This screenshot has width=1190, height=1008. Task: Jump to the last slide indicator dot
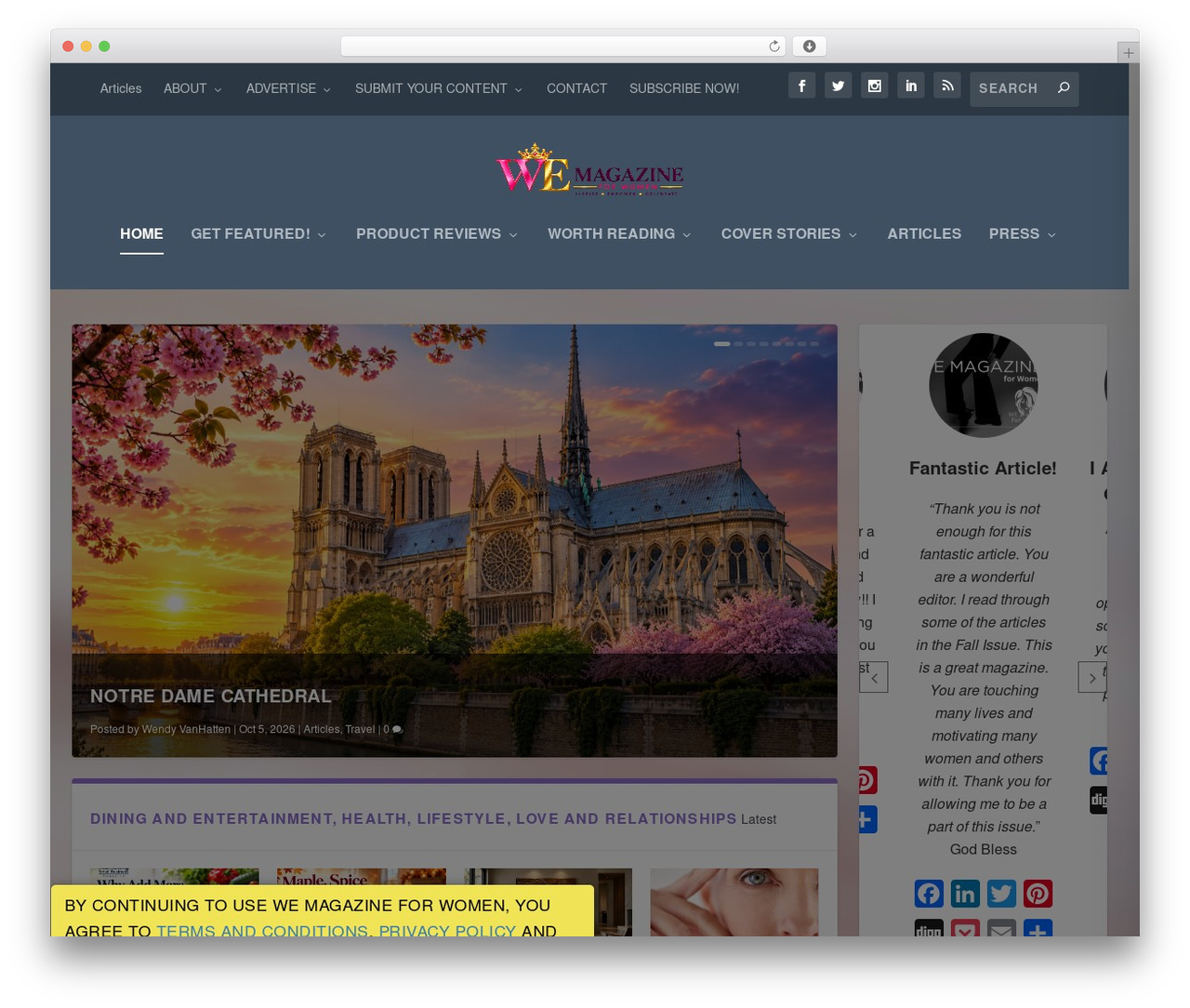814,344
